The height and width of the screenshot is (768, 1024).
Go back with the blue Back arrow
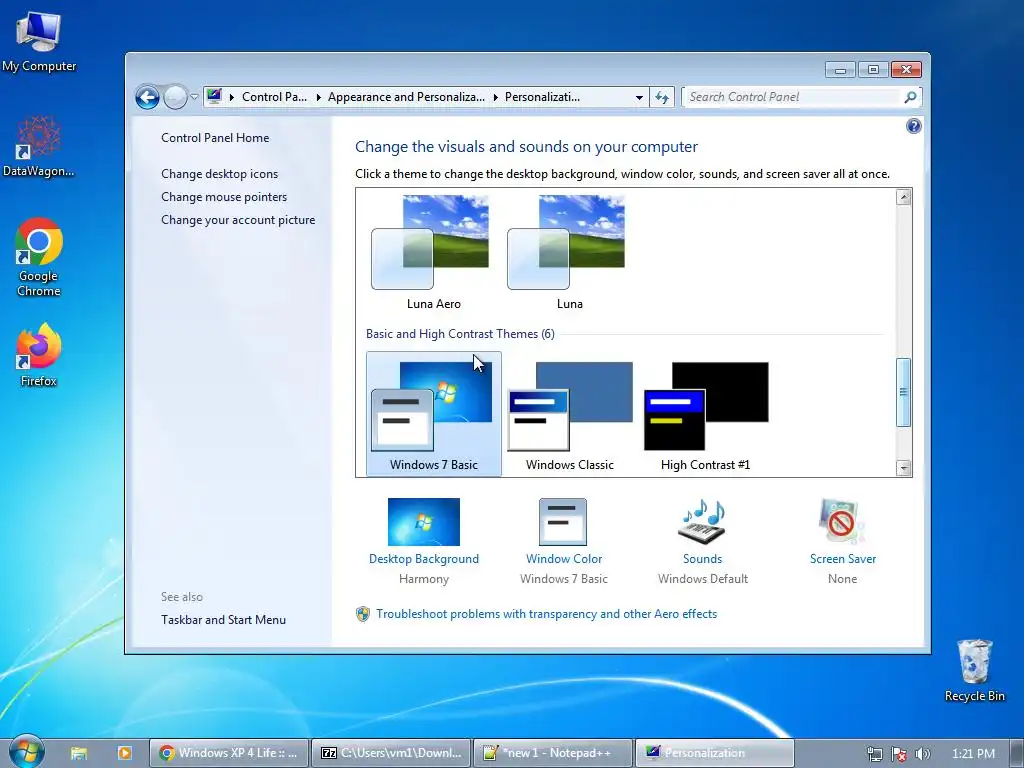coord(148,97)
